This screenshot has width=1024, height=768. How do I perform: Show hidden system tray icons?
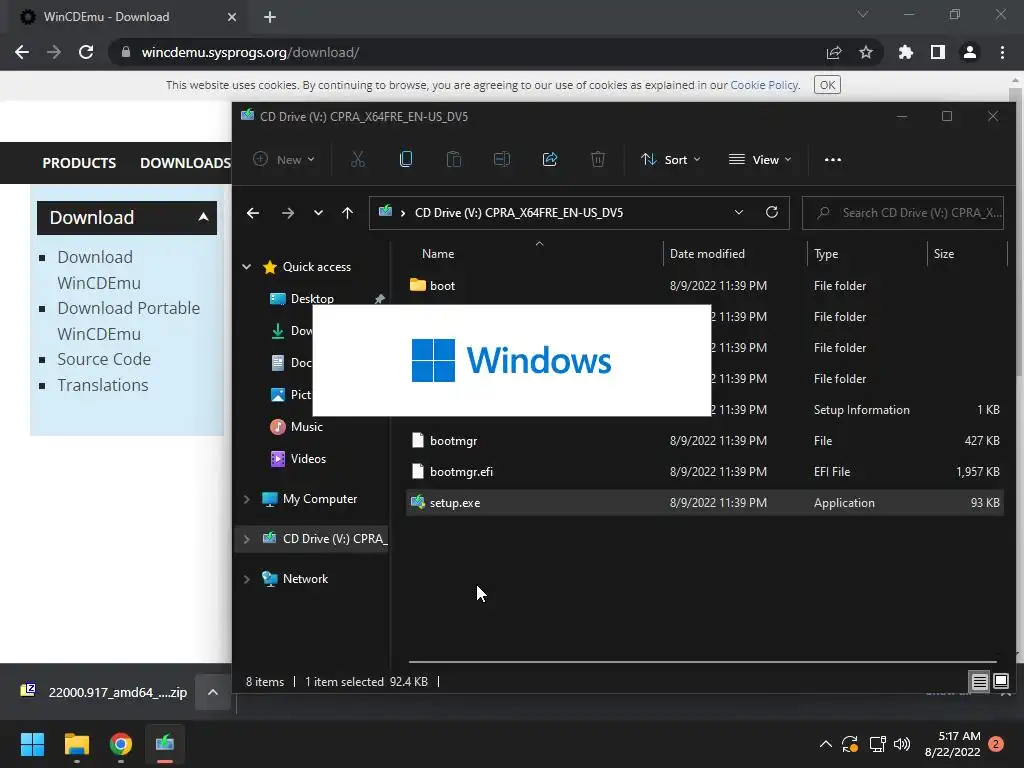click(825, 744)
